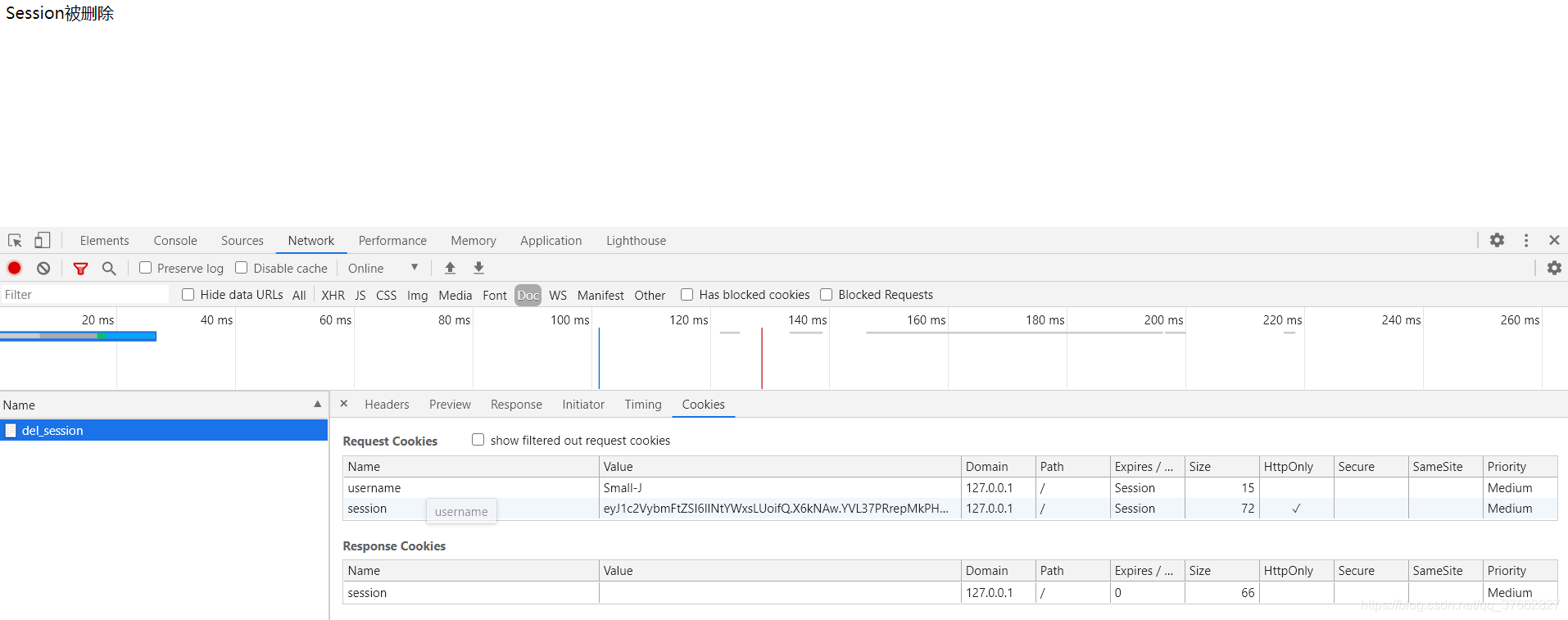
Task: Select the del_session request
Action: (52, 431)
